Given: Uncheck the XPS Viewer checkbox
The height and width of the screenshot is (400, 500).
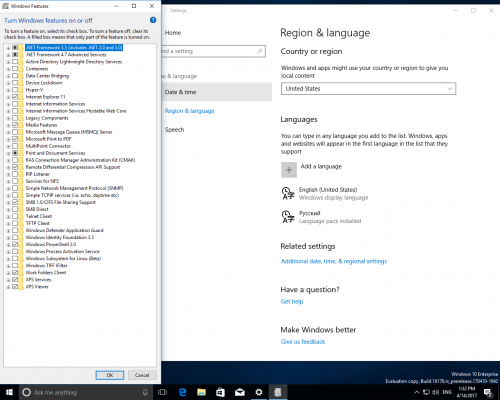Looking at the screenshot, I should click(x=15, y=286).
